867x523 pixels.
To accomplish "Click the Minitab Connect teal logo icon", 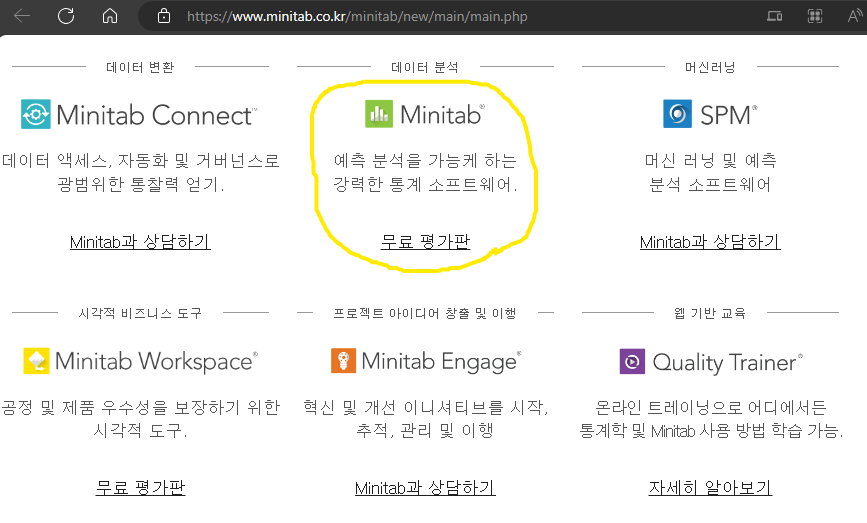I will (x=36, y=114).
